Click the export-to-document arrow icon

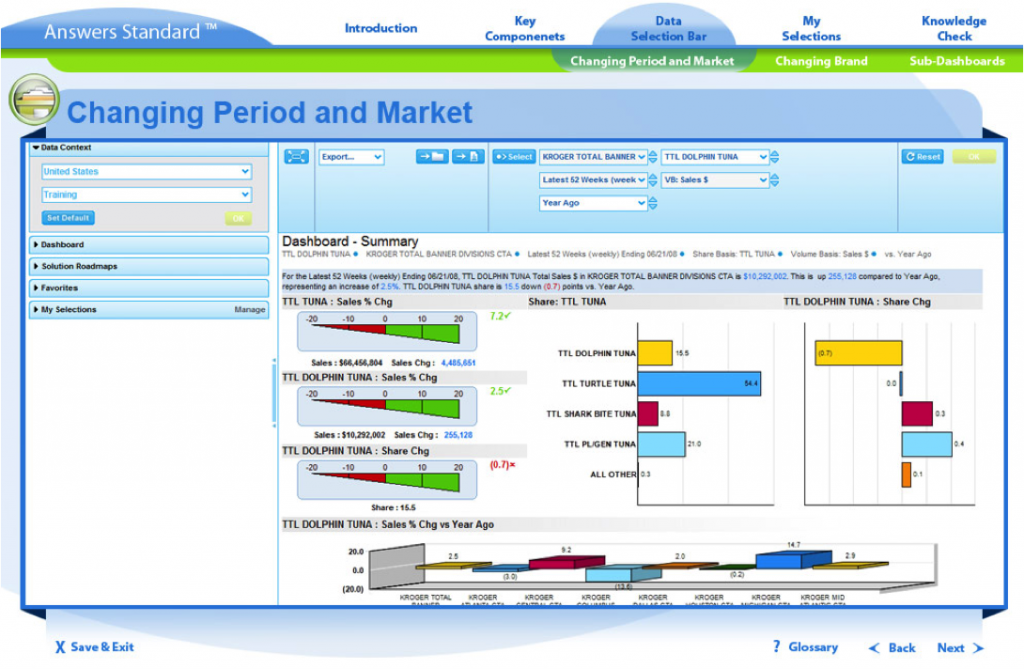tap(468, 157)
